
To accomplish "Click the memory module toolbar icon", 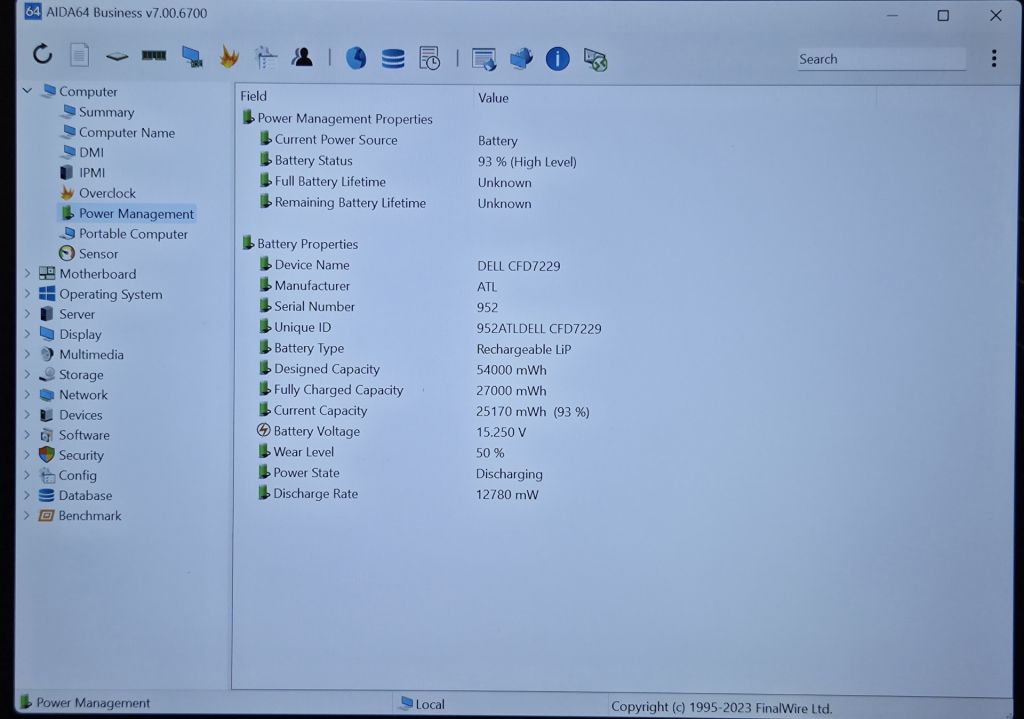I will (x=154, y=56).
